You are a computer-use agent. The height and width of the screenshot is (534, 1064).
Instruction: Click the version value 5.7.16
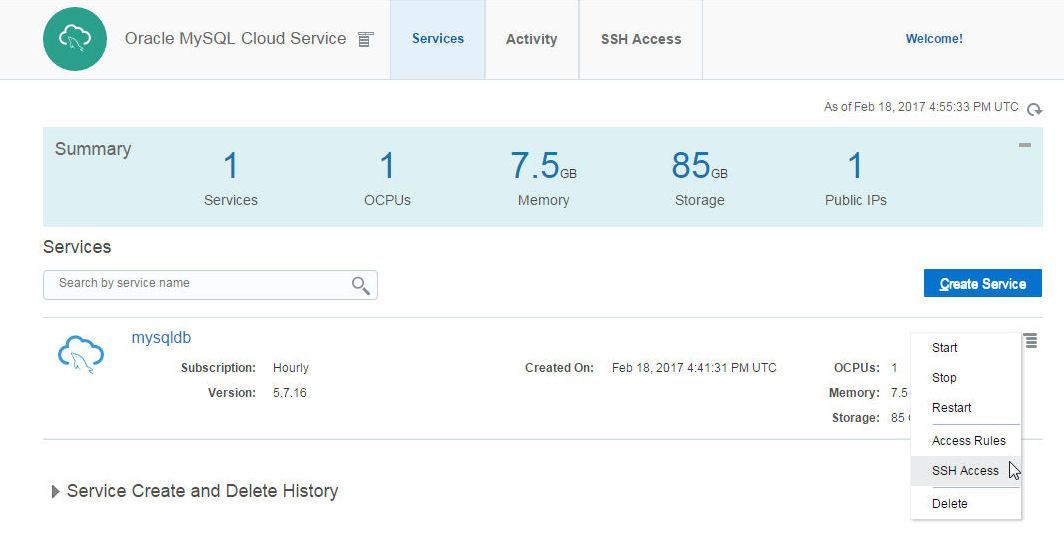click(290, 393)
